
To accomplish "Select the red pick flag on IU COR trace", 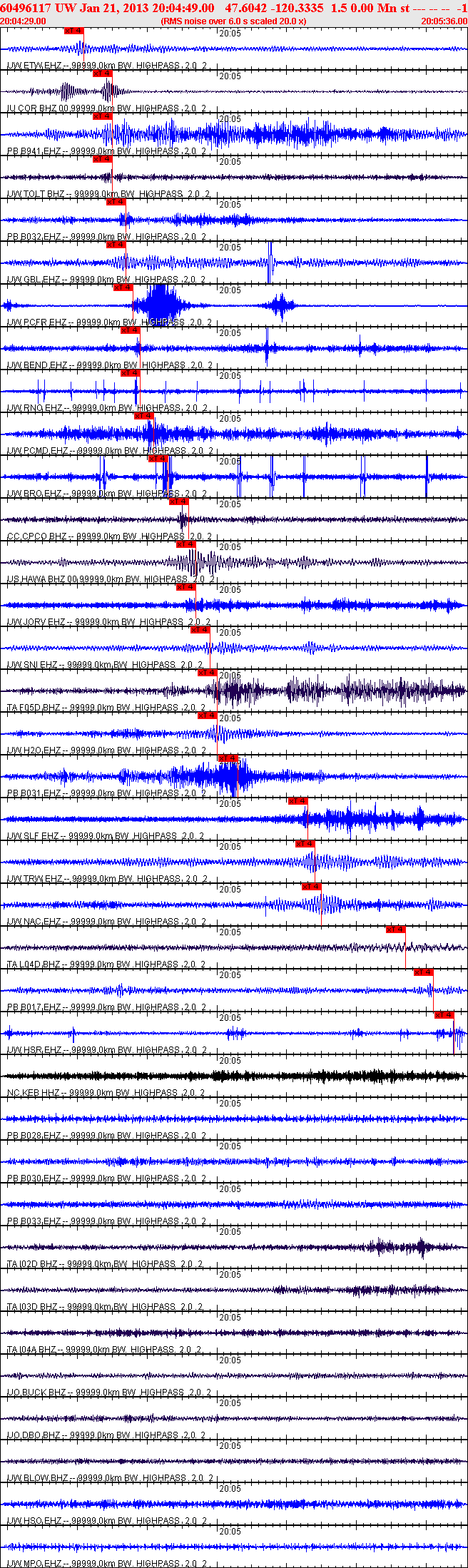I will 102,73.
